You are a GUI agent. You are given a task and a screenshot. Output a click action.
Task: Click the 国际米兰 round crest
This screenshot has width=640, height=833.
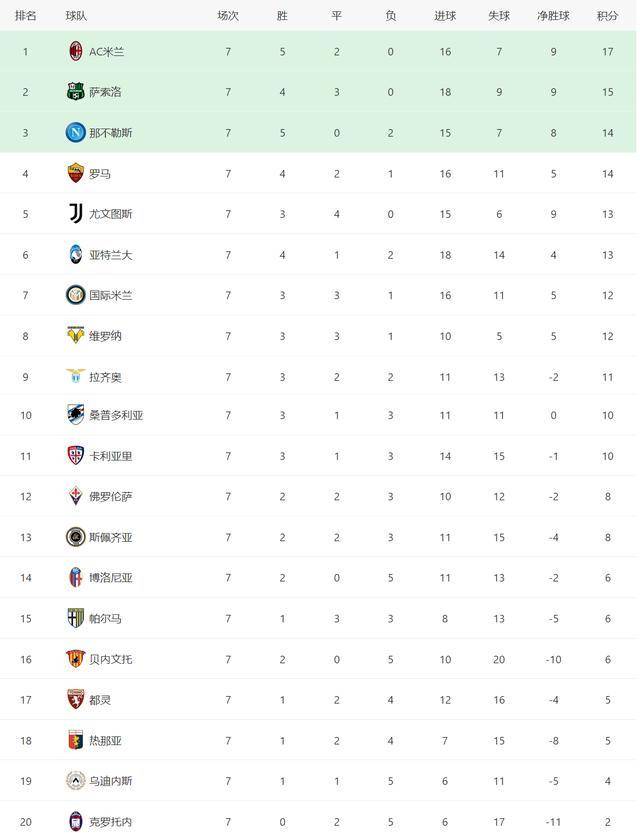coord(75,295)
